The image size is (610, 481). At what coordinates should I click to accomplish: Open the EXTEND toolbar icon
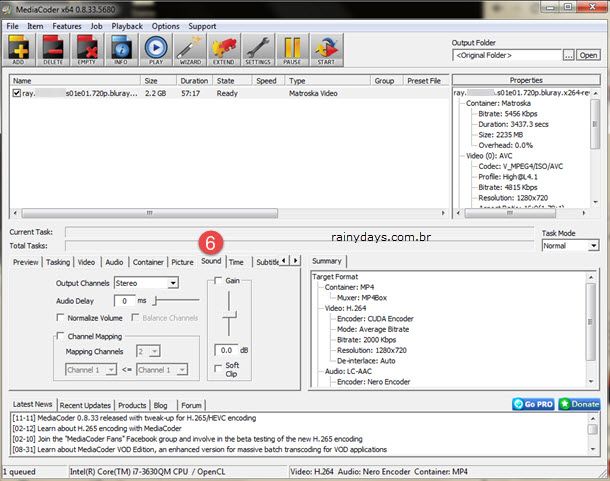tap(224, 49)
